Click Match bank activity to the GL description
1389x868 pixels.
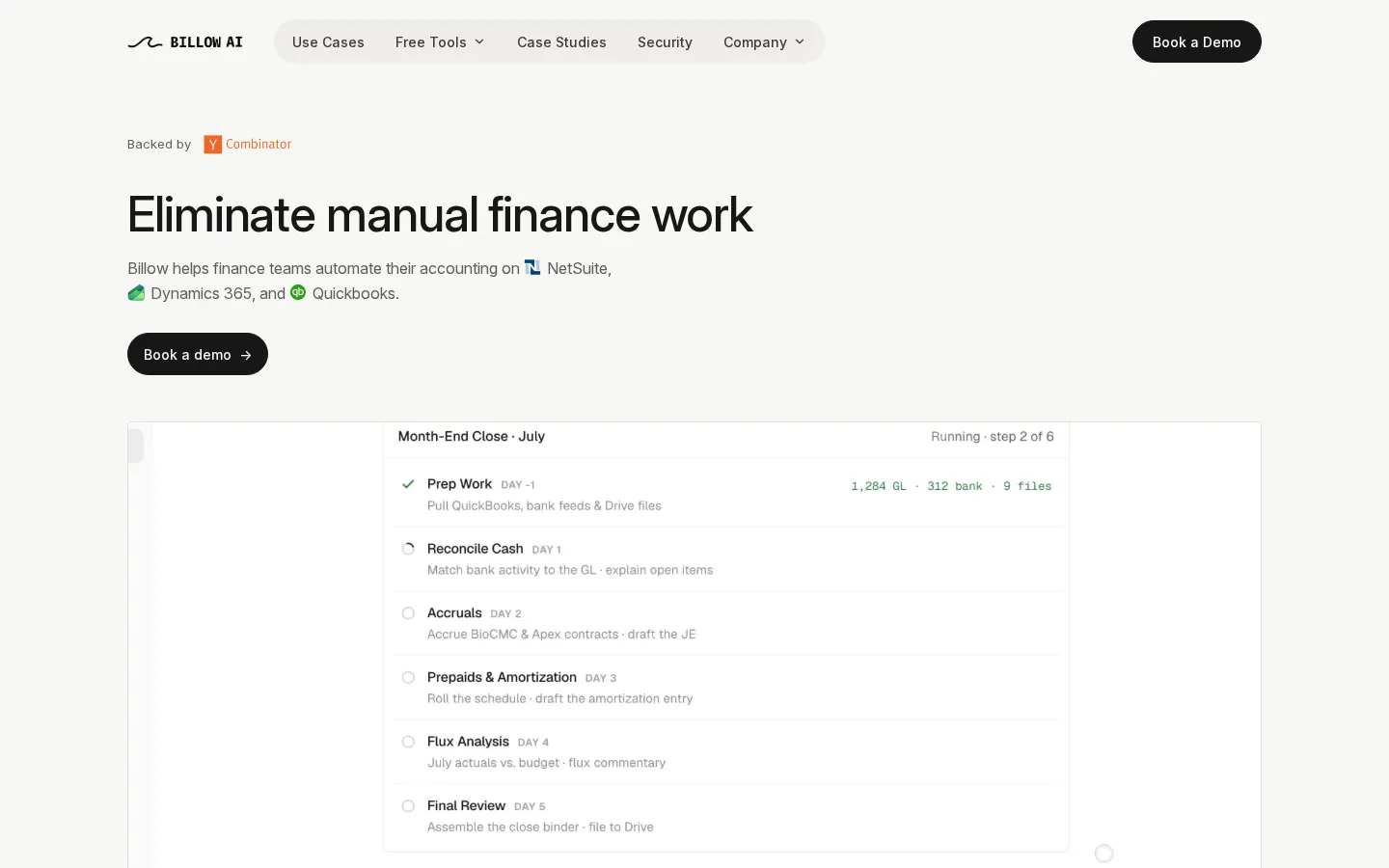tap(570, 570)
